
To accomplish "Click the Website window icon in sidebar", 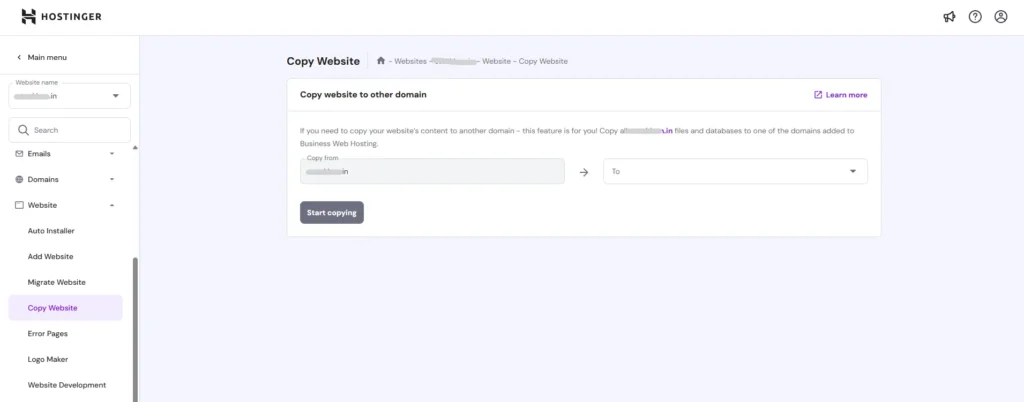I will pyautogui.click(x=19, y=205).
